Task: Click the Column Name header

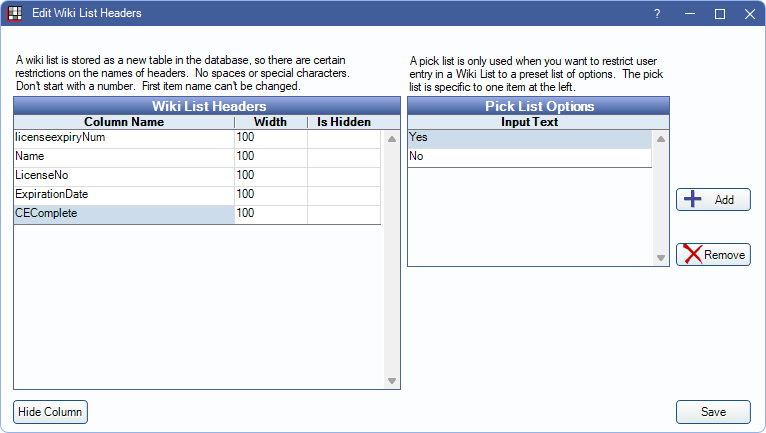Action: coord(124,122)
